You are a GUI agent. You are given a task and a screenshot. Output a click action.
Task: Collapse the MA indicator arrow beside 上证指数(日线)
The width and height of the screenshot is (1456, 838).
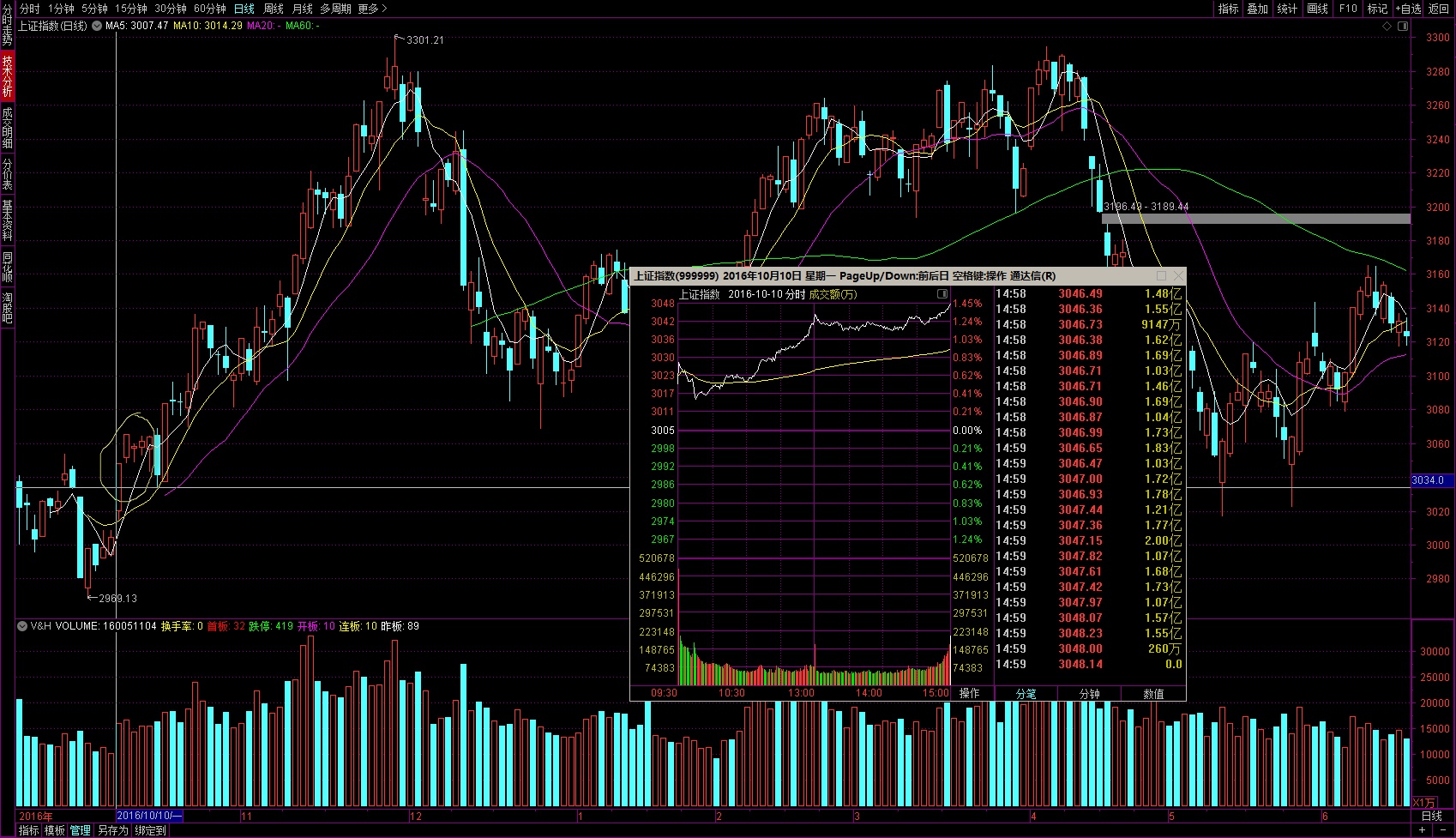tap(97, 26)
